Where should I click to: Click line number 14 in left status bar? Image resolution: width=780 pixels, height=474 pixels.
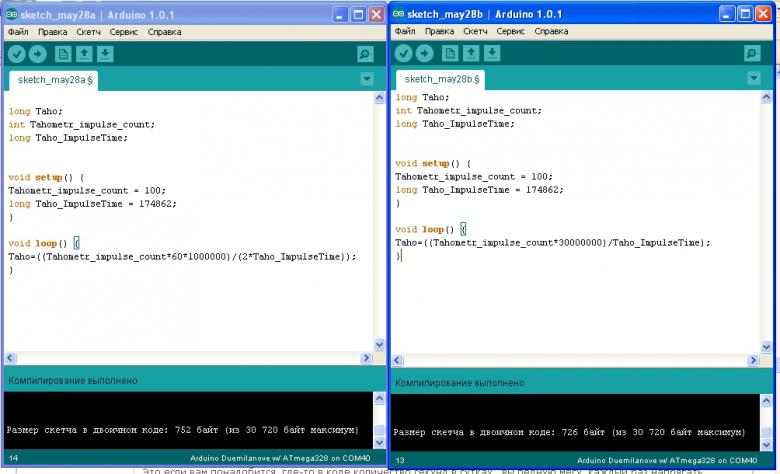13,458
